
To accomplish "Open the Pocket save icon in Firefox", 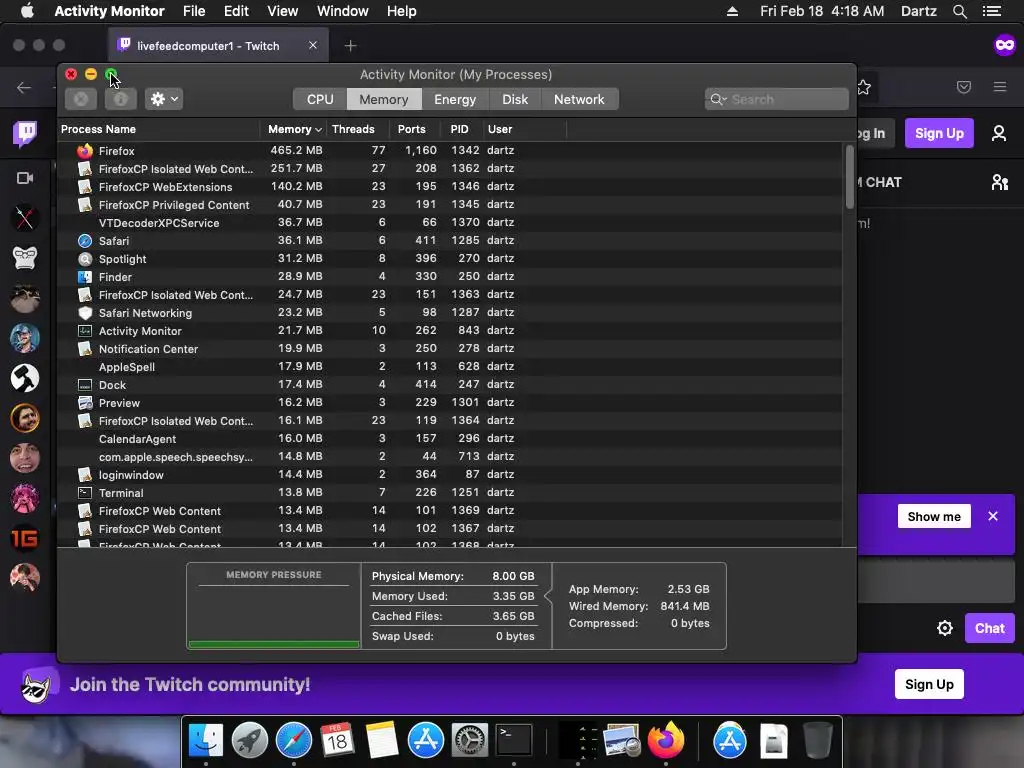I will 964,87.
